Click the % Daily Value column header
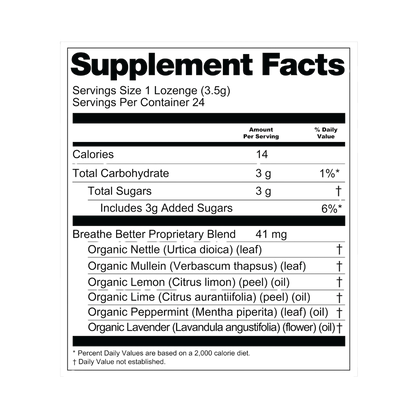This screenshot has height=415, width=416. pyautogui.click(x=326, y=133)
